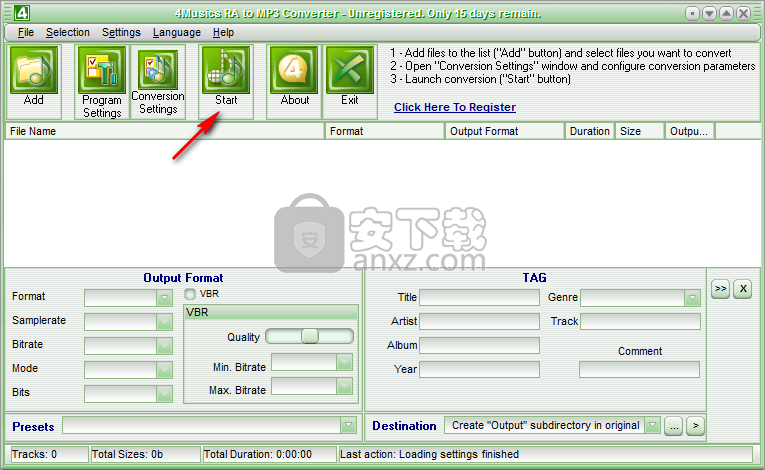Open Program Settings from the toolbar
The width and height of the screenshot is (765, 470).
(x=101, y=70)
